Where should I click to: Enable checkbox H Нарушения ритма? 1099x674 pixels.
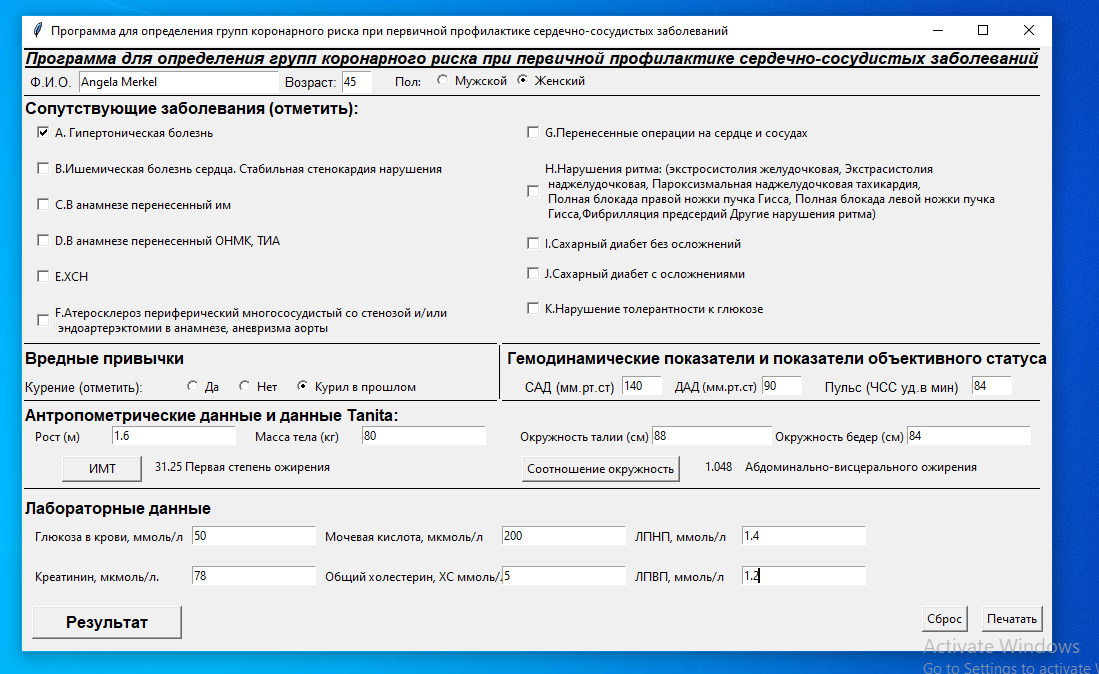[533, 191]
